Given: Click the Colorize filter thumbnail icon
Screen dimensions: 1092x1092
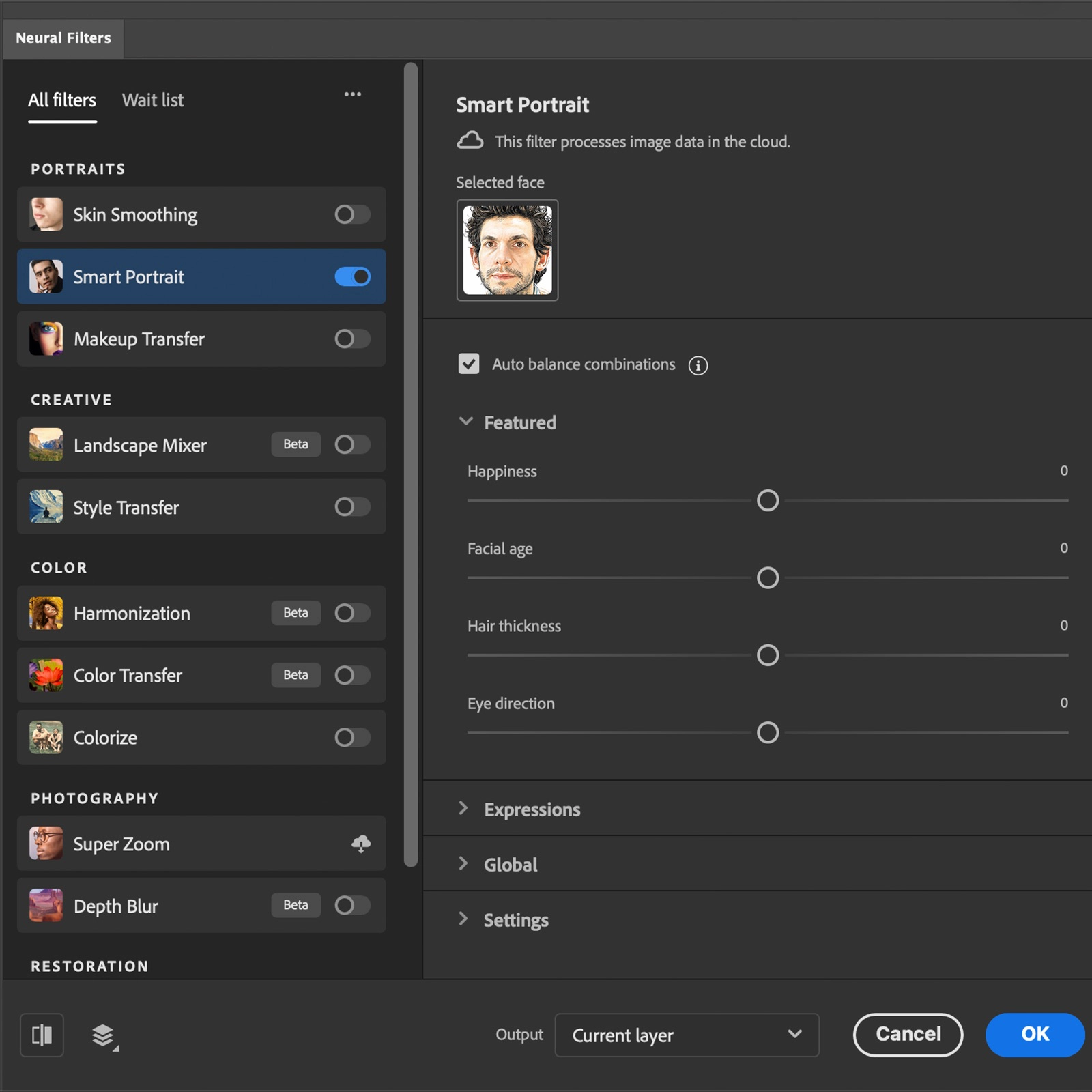Looking at the screenshot, I should click(46, 737).
